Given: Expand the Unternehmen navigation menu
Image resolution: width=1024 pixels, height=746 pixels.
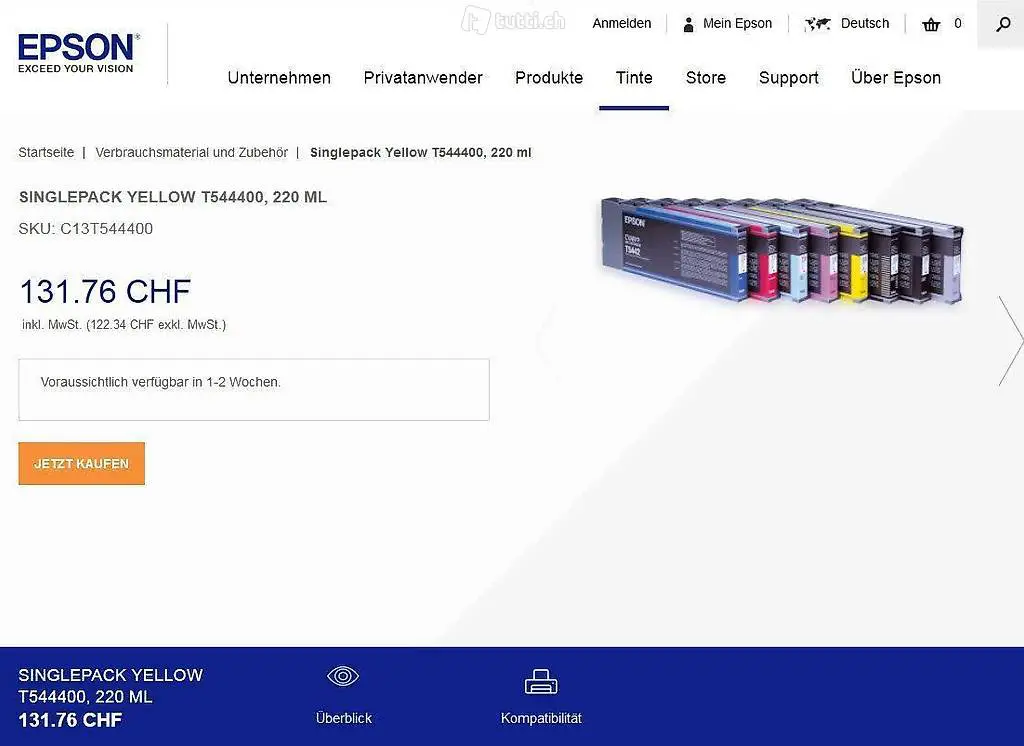Looking at the screenshot, I should 279,78.
